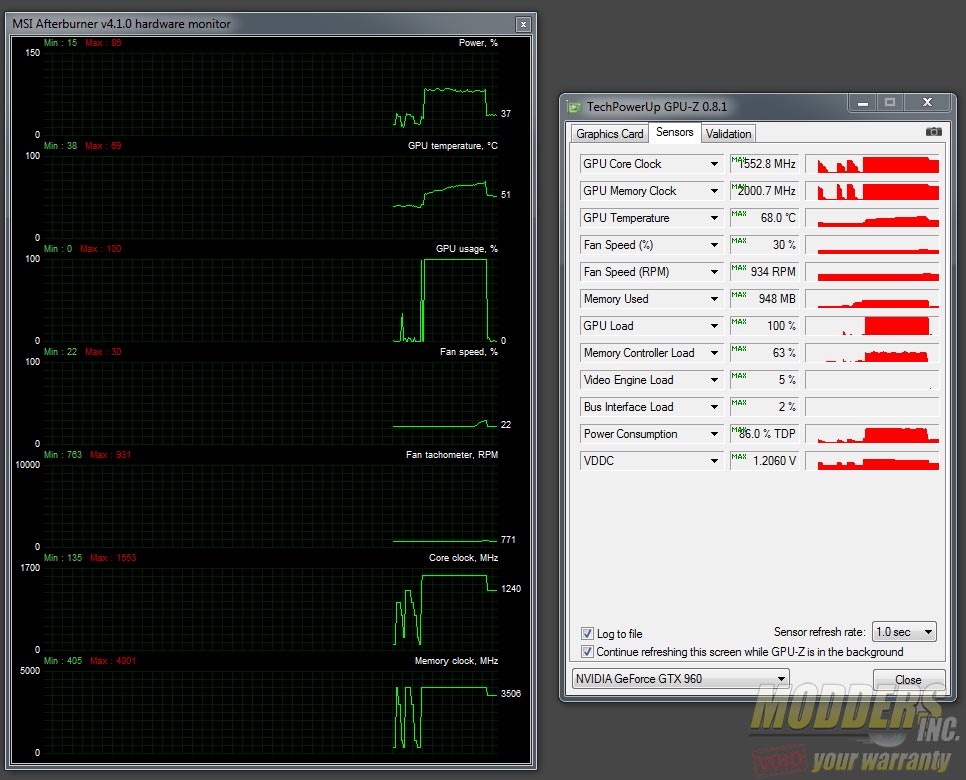This screenshot has height=780, width=966.
Task: Click the GPU-Z screenshot camera icon
Action: [x=933, y=132]
